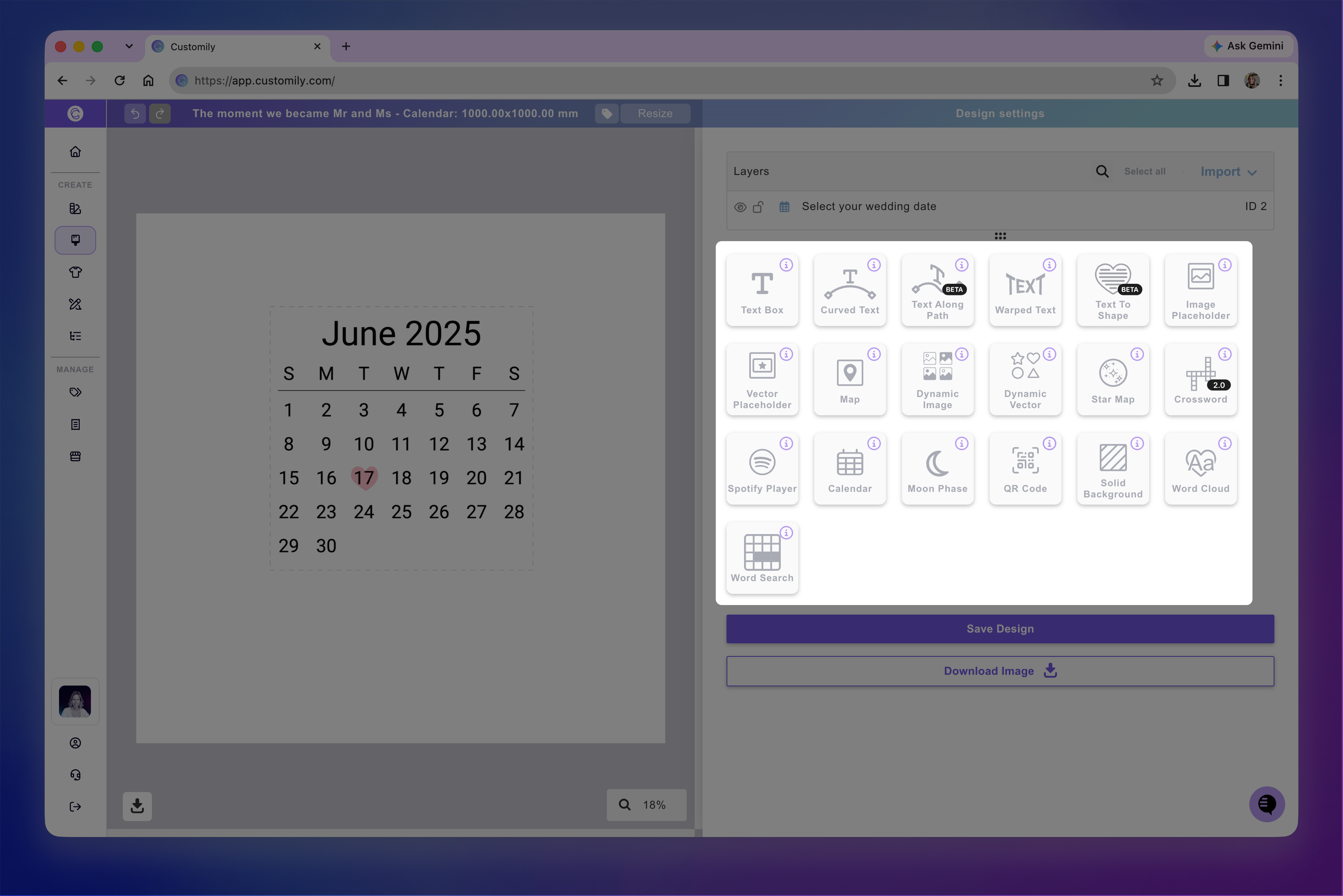Add a Curved Text element
The width and height of the screenshot is (1343, 896).
point(850,290)
